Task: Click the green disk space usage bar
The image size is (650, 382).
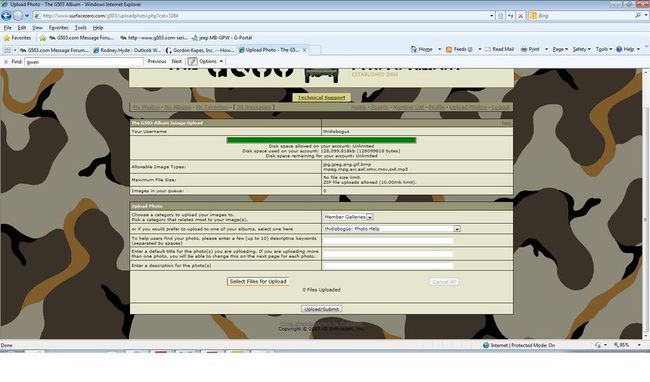Action: 321,140
